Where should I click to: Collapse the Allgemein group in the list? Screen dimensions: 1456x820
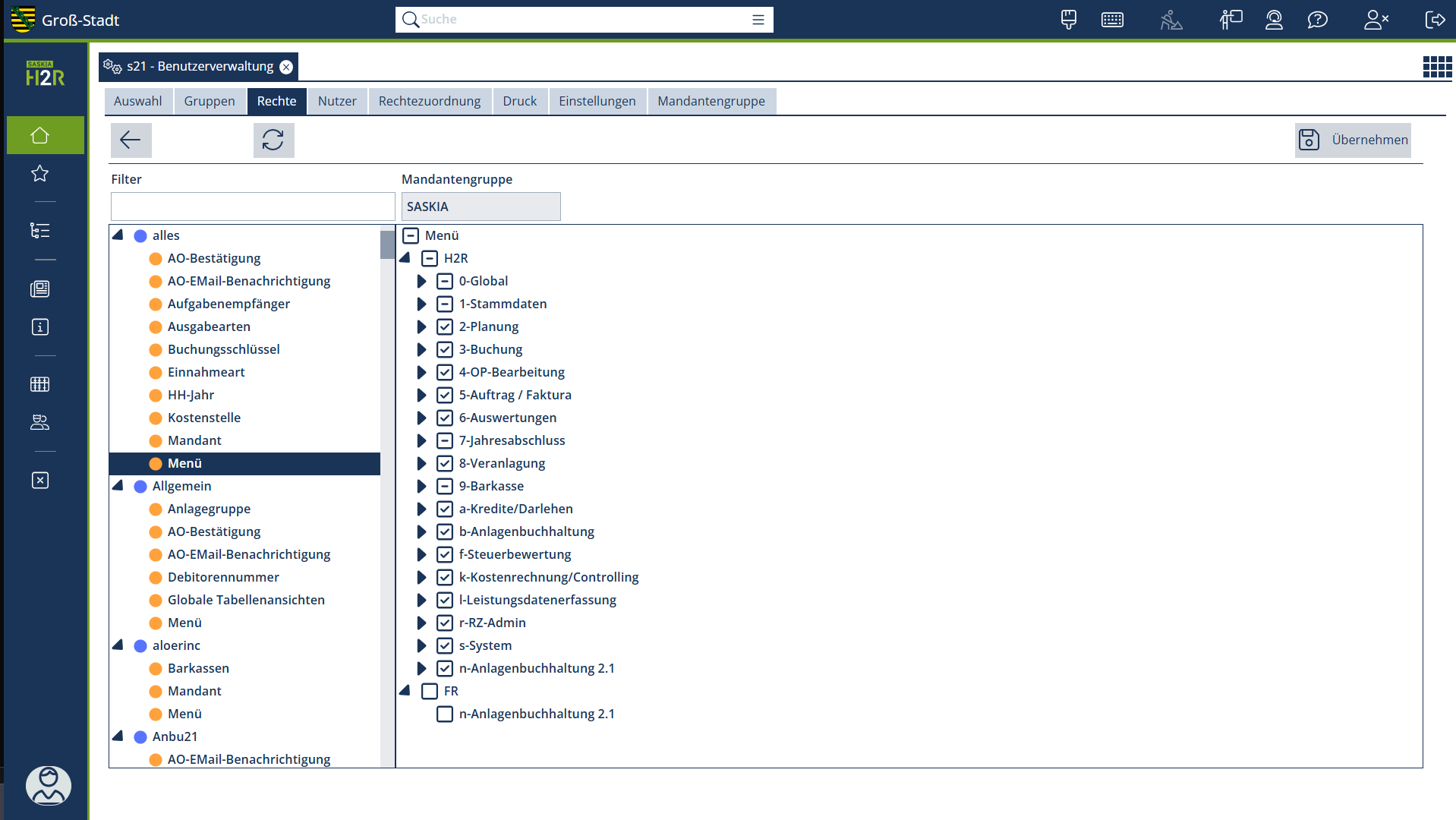pos(118,485)
